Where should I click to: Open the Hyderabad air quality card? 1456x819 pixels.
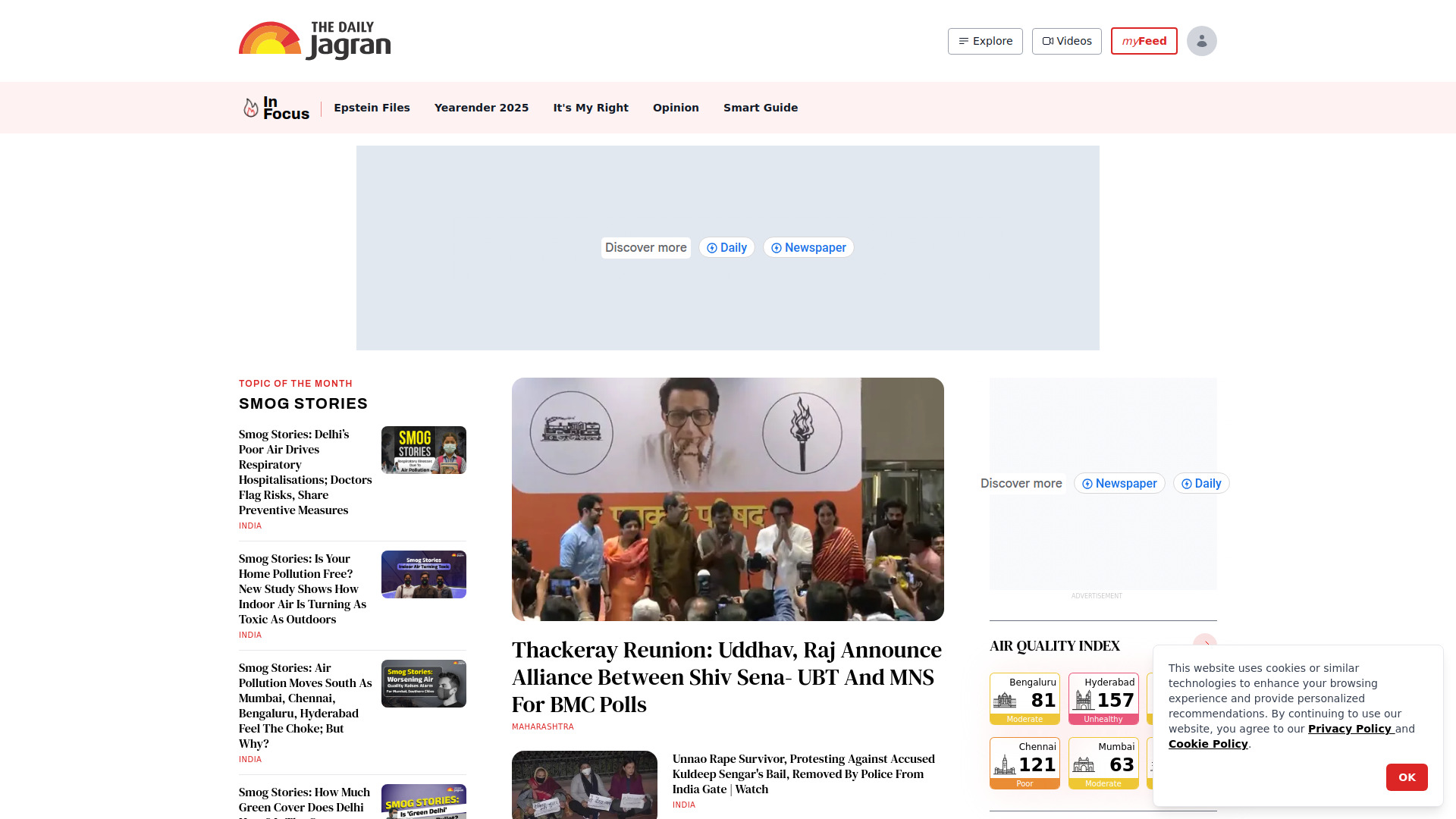[1103, 698]
